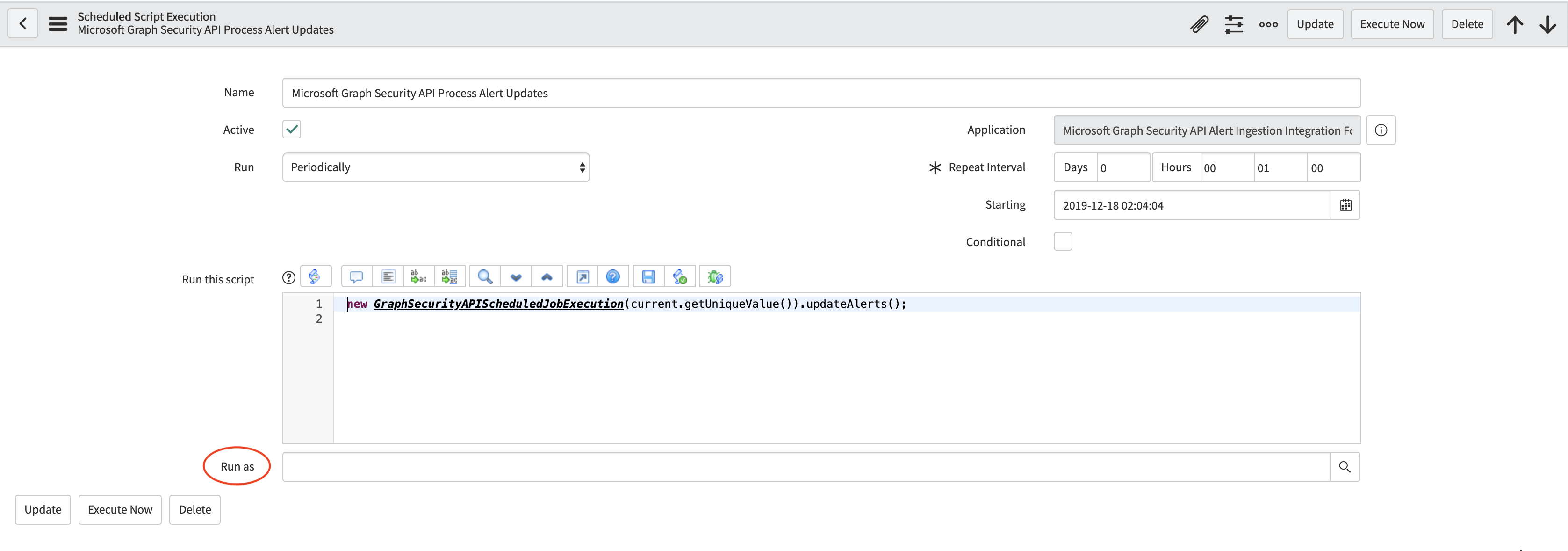
Task: Toggle comment on selected code
Action: [x=357, y=277]
